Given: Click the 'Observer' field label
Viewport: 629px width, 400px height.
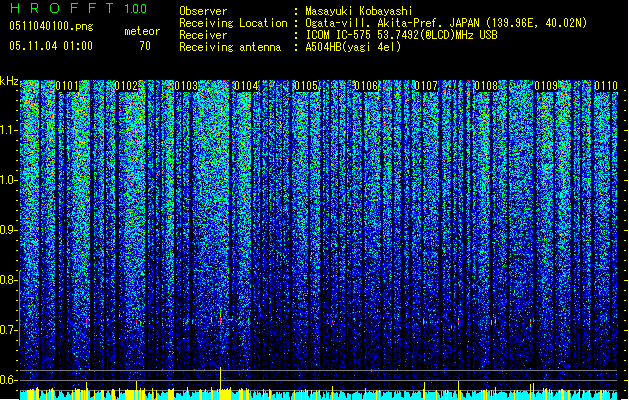Looking at the screenshot, I should tap(203, 11).
